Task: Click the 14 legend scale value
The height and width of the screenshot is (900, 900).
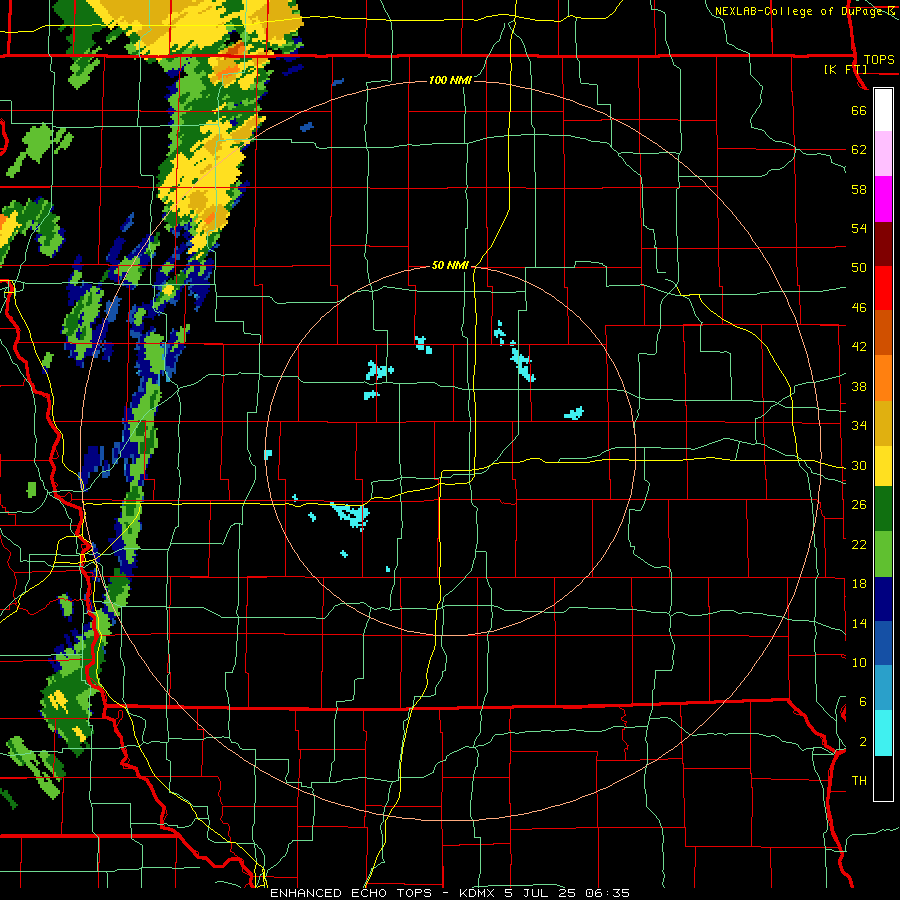Action: coord(859,623)
